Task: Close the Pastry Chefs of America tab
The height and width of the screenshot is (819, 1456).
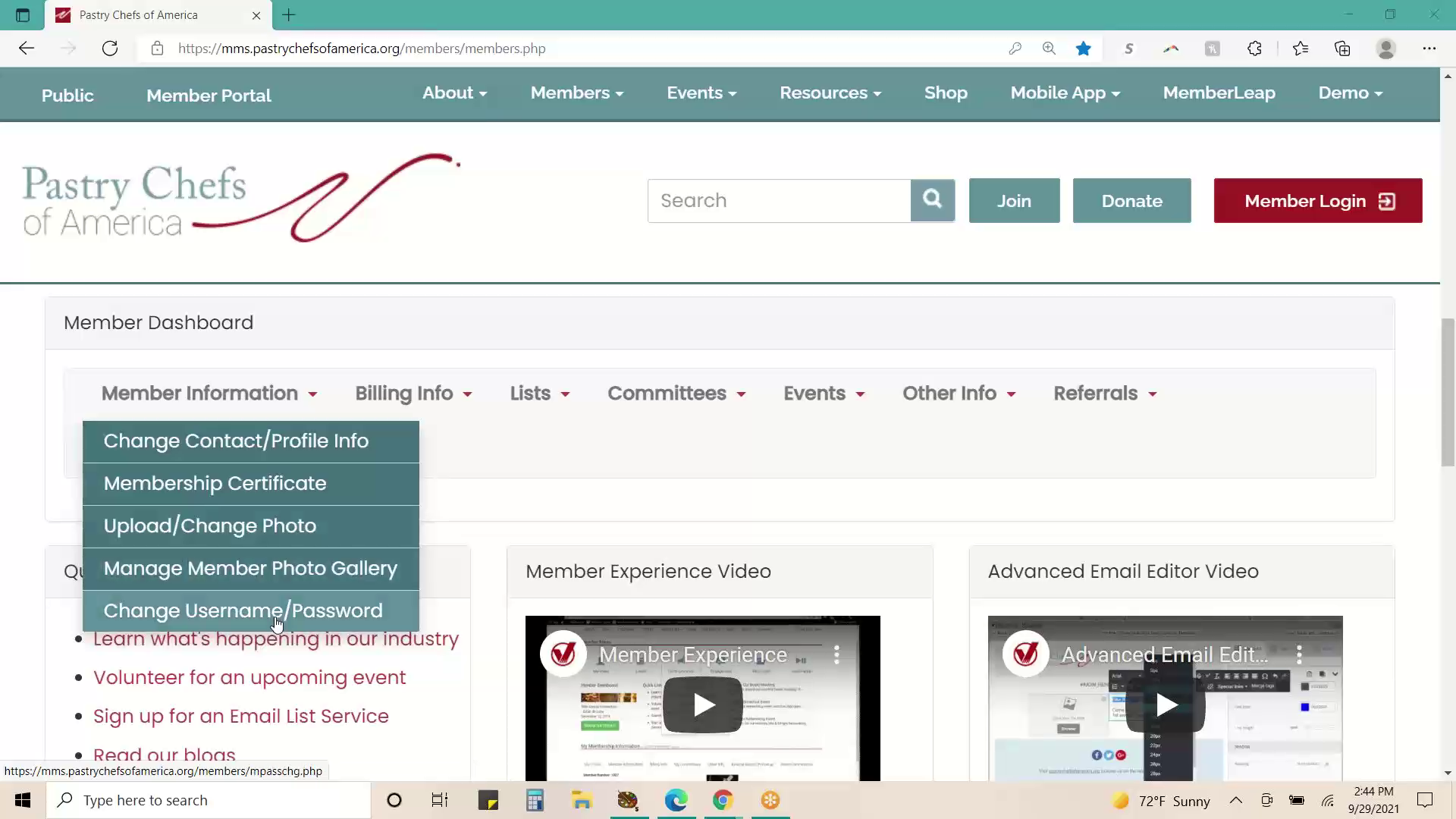Action: coord(256,15)
